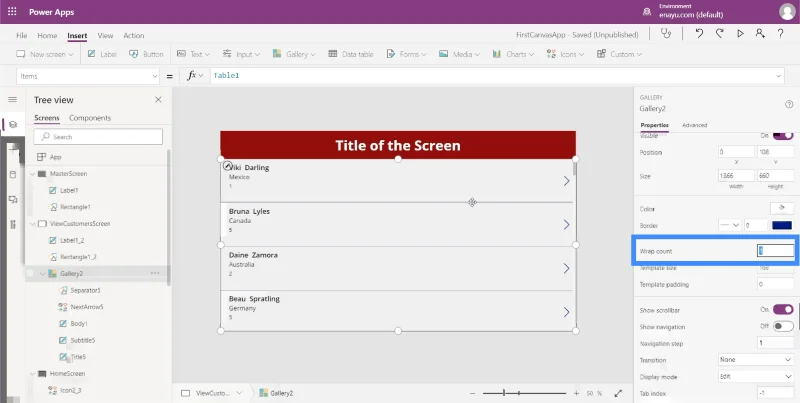The image size is (800, 403).
Task: Collapse the MasterScreen tree node
Action: tap(32, 174)
